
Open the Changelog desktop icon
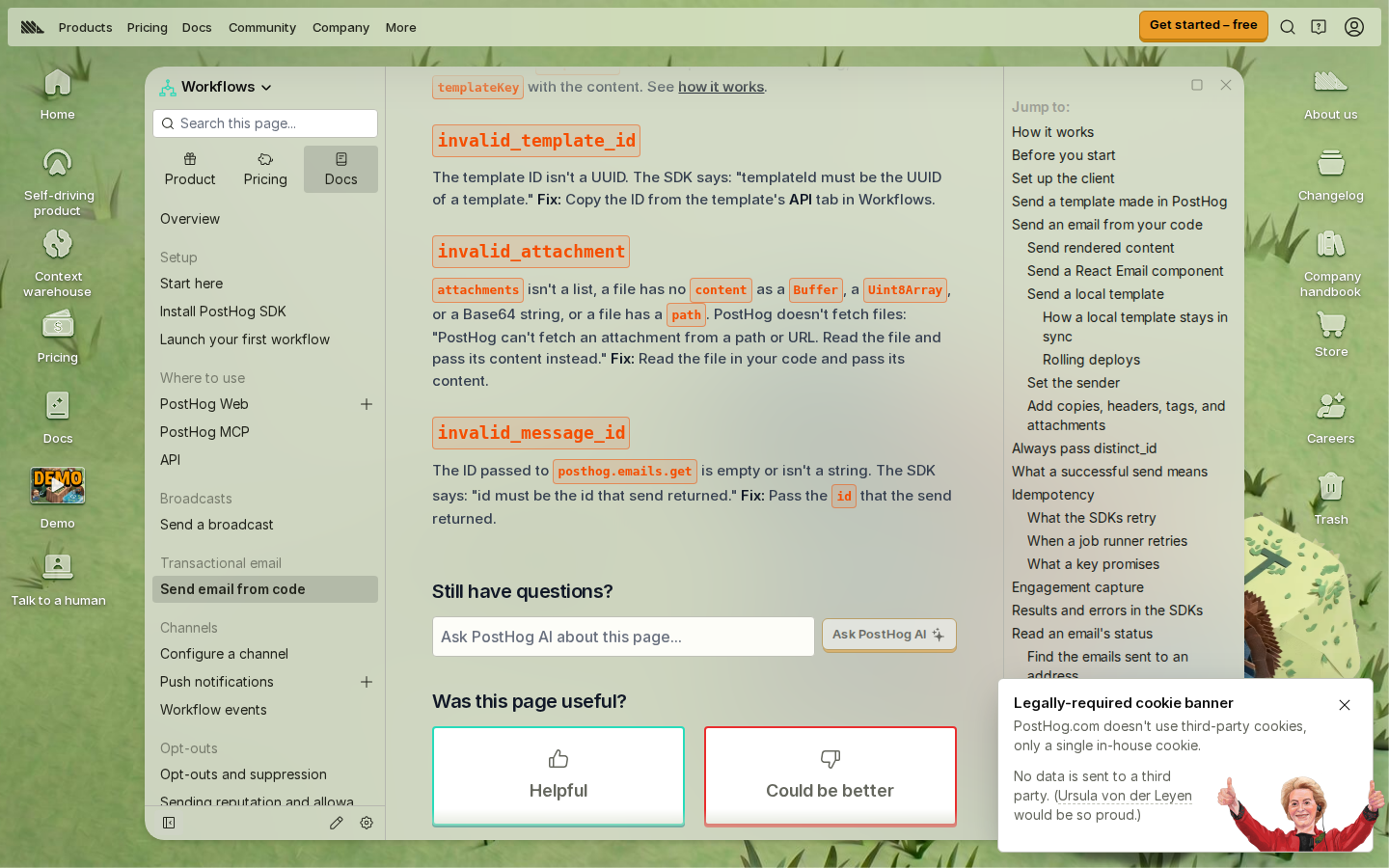pyautogui.click(x=1330, y=175)
